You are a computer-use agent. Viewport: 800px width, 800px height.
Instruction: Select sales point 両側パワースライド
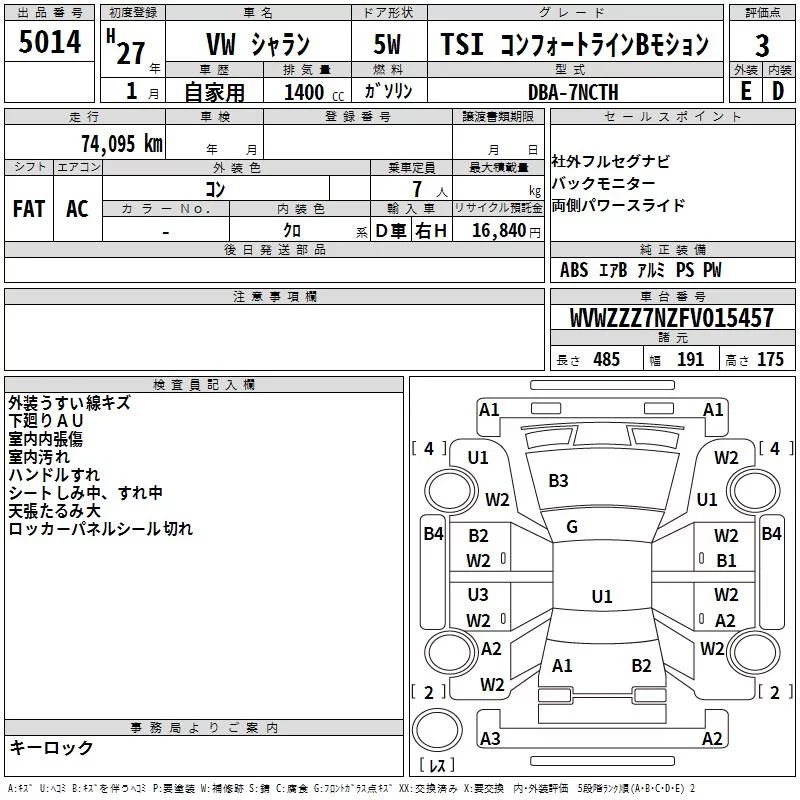click(x=618, y=205)
